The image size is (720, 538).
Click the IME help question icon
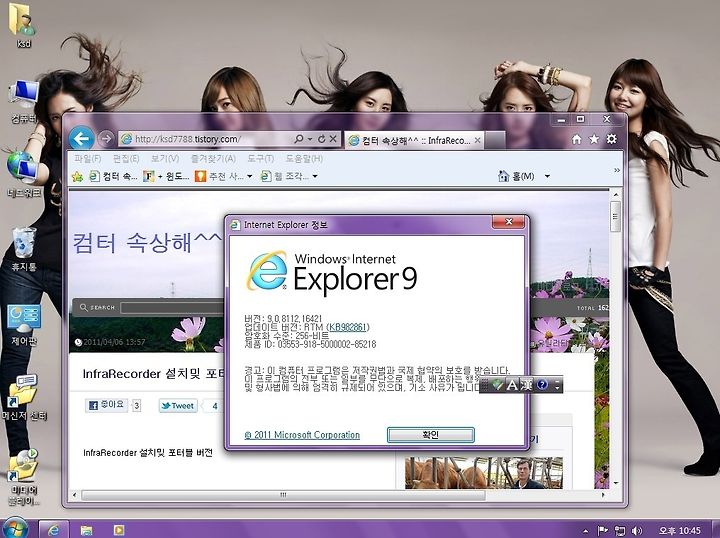pos(542,385)
